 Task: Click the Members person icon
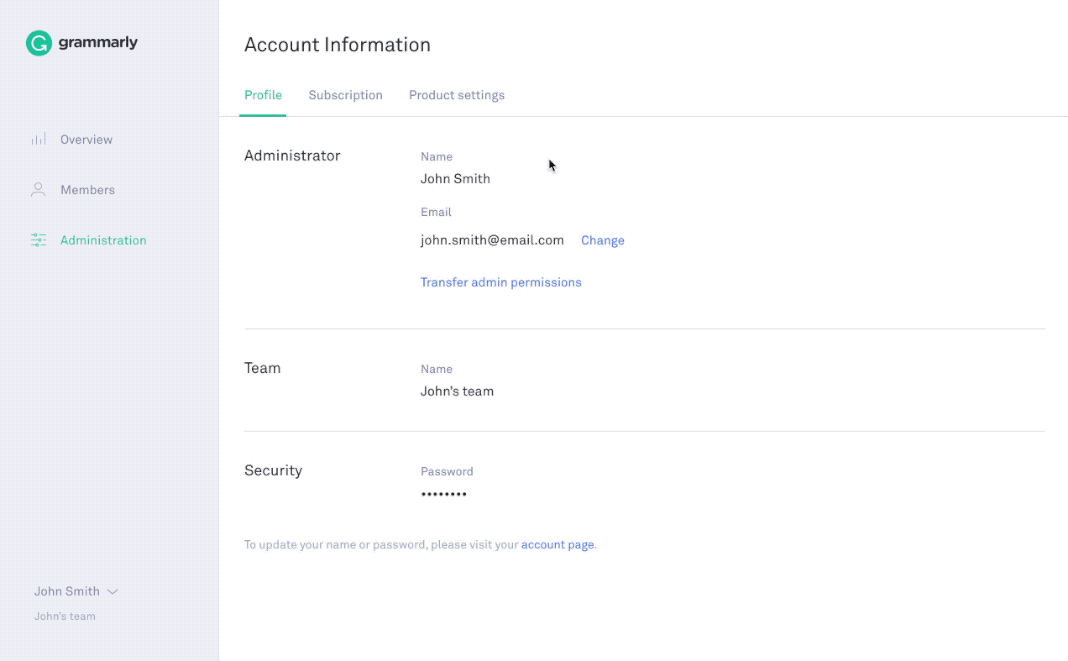[x=39, y=190]
